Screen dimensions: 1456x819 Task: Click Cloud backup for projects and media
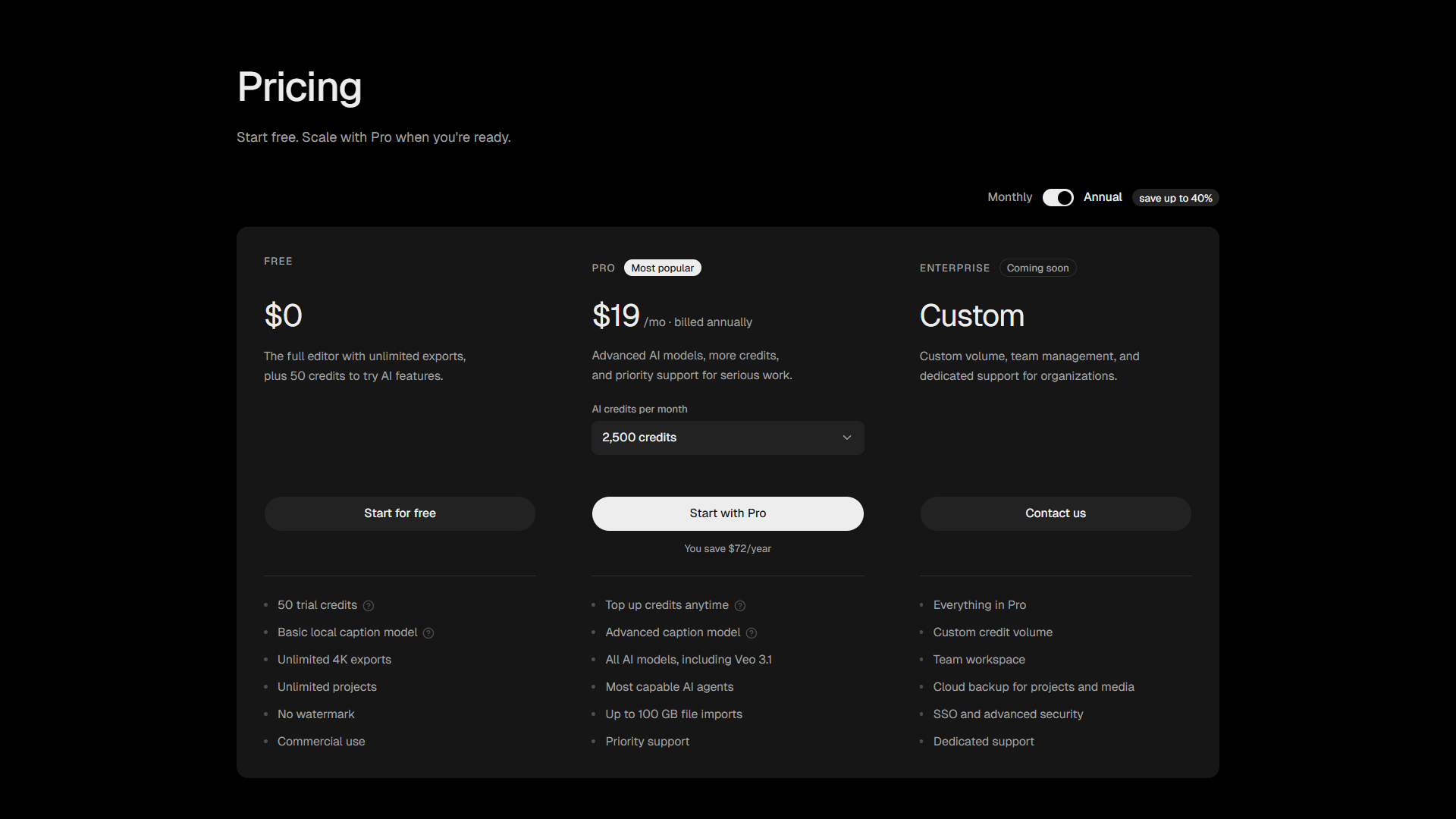click(1034, 687)
